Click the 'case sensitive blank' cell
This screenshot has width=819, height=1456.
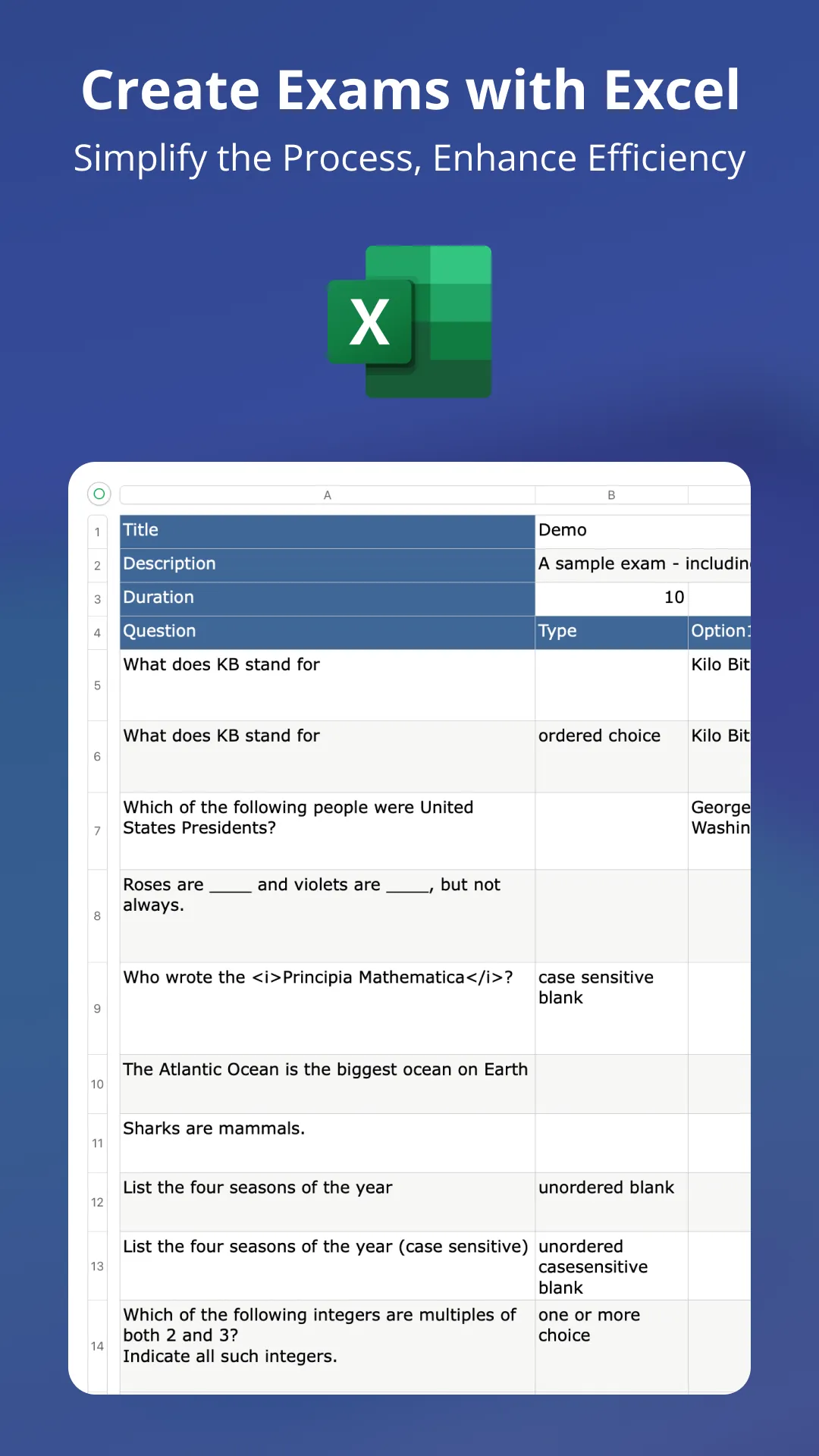click(611, 1009)
